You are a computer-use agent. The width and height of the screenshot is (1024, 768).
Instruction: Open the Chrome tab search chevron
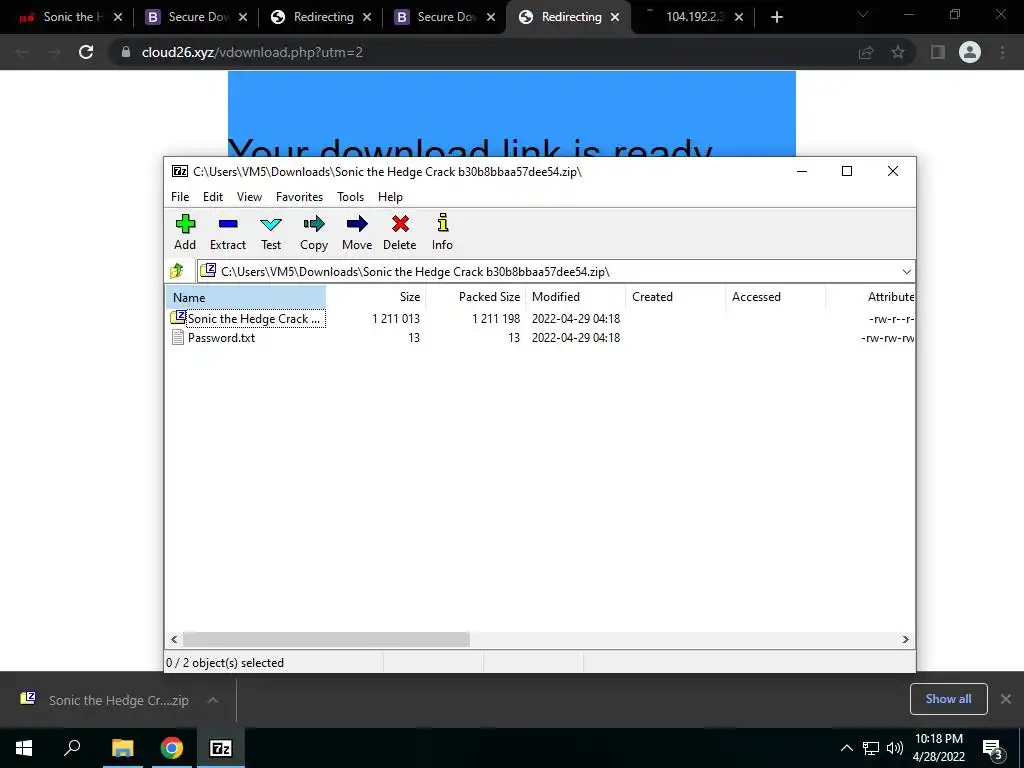(x=863, y=14)
